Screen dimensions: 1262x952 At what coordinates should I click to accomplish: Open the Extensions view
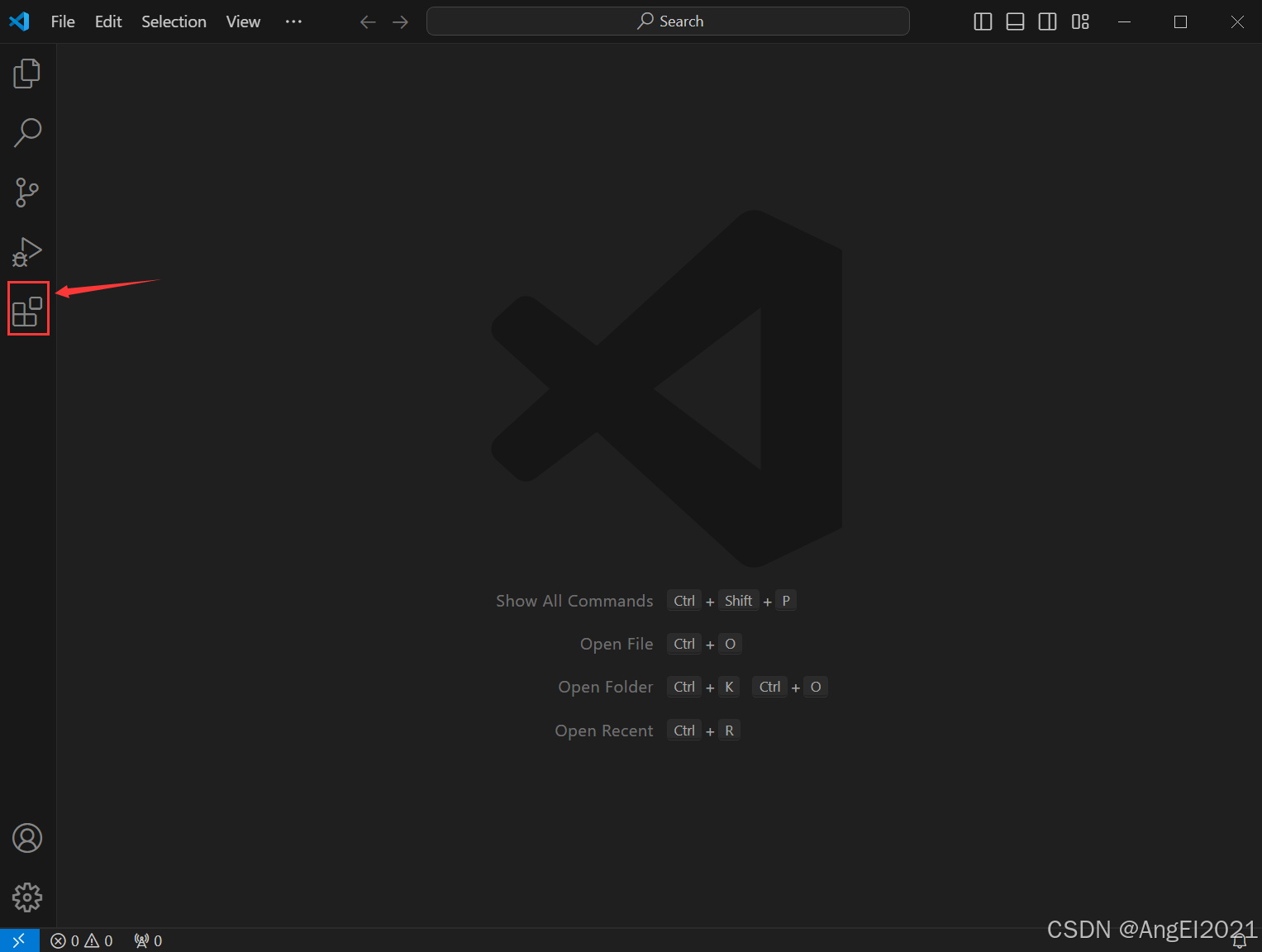[27, 312]
